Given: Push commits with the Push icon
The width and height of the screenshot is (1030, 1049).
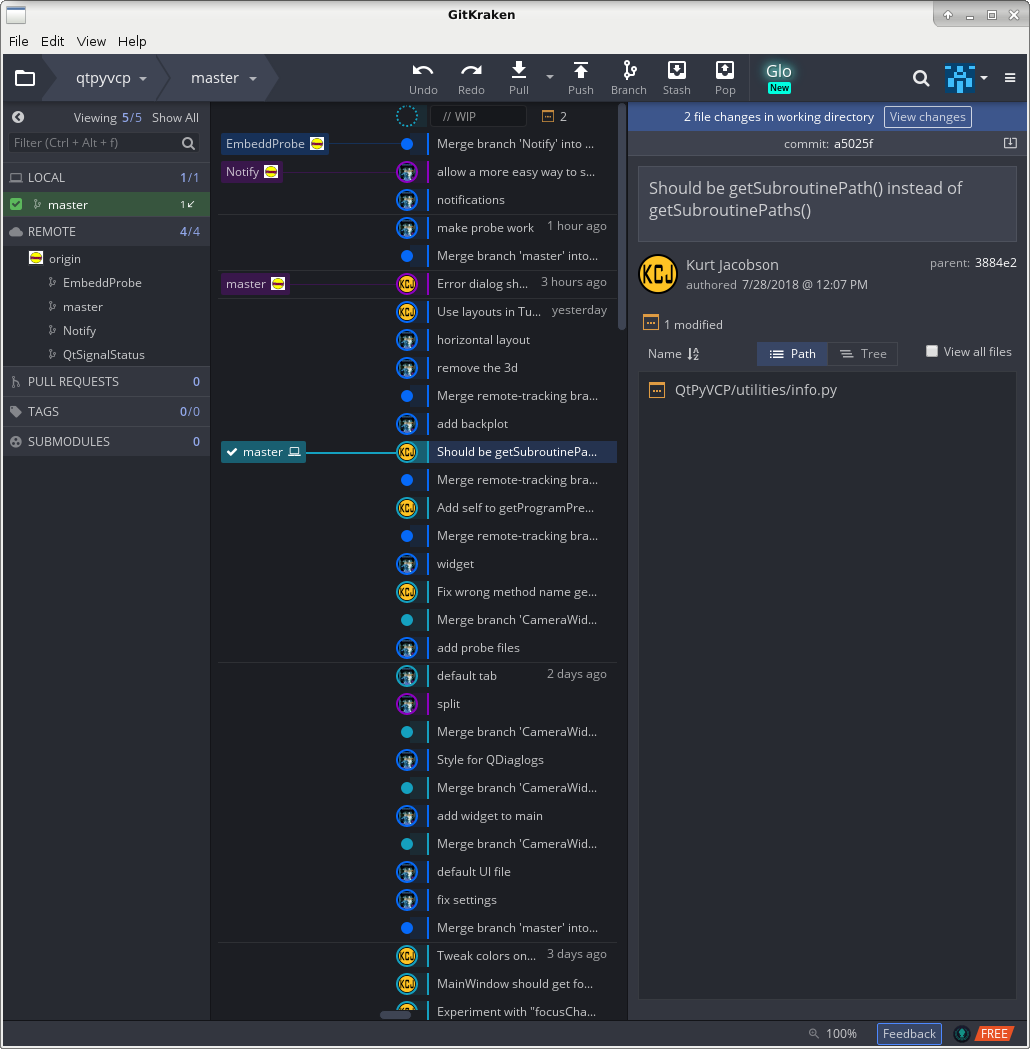Looking at the screenshot, I should click(x=581, y=70).
